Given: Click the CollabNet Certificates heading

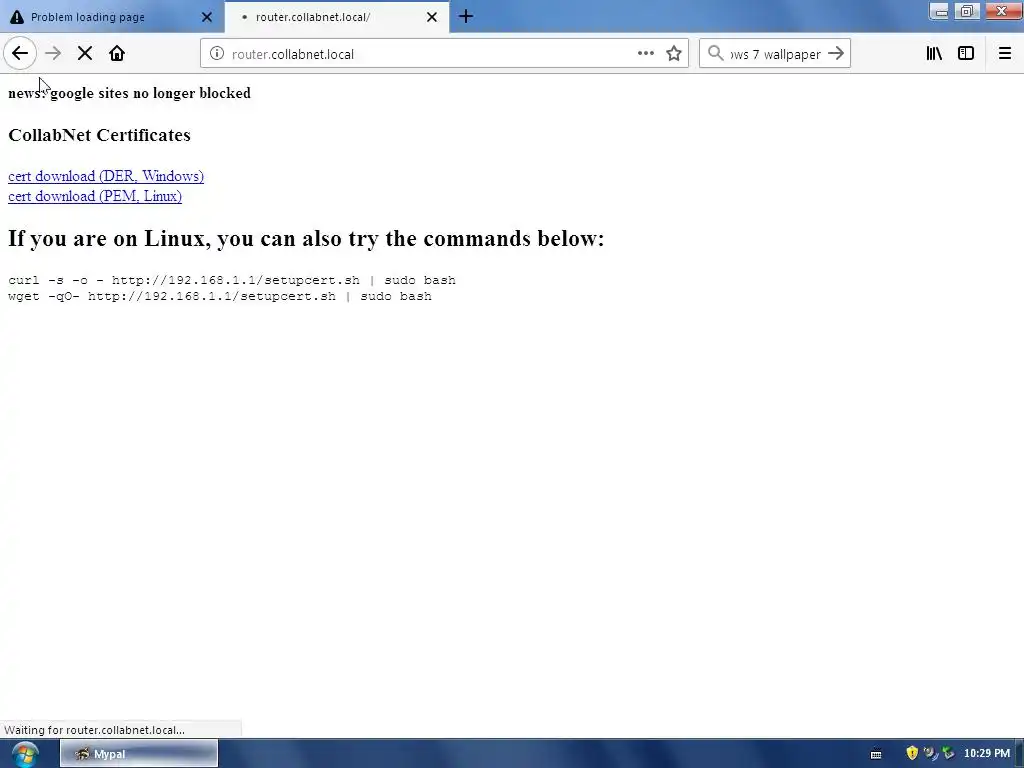Looking at the screenshot, I should click(99, 135).
